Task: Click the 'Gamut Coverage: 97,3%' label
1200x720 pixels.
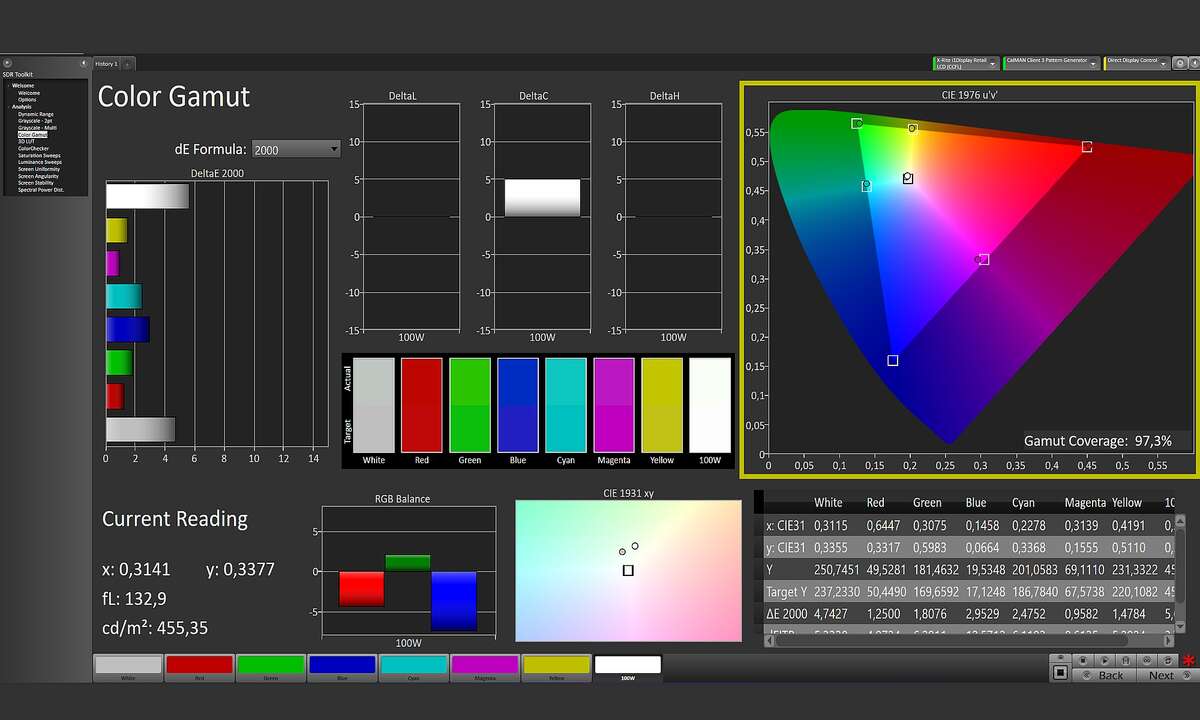Action: click(x=1096, y=440)
